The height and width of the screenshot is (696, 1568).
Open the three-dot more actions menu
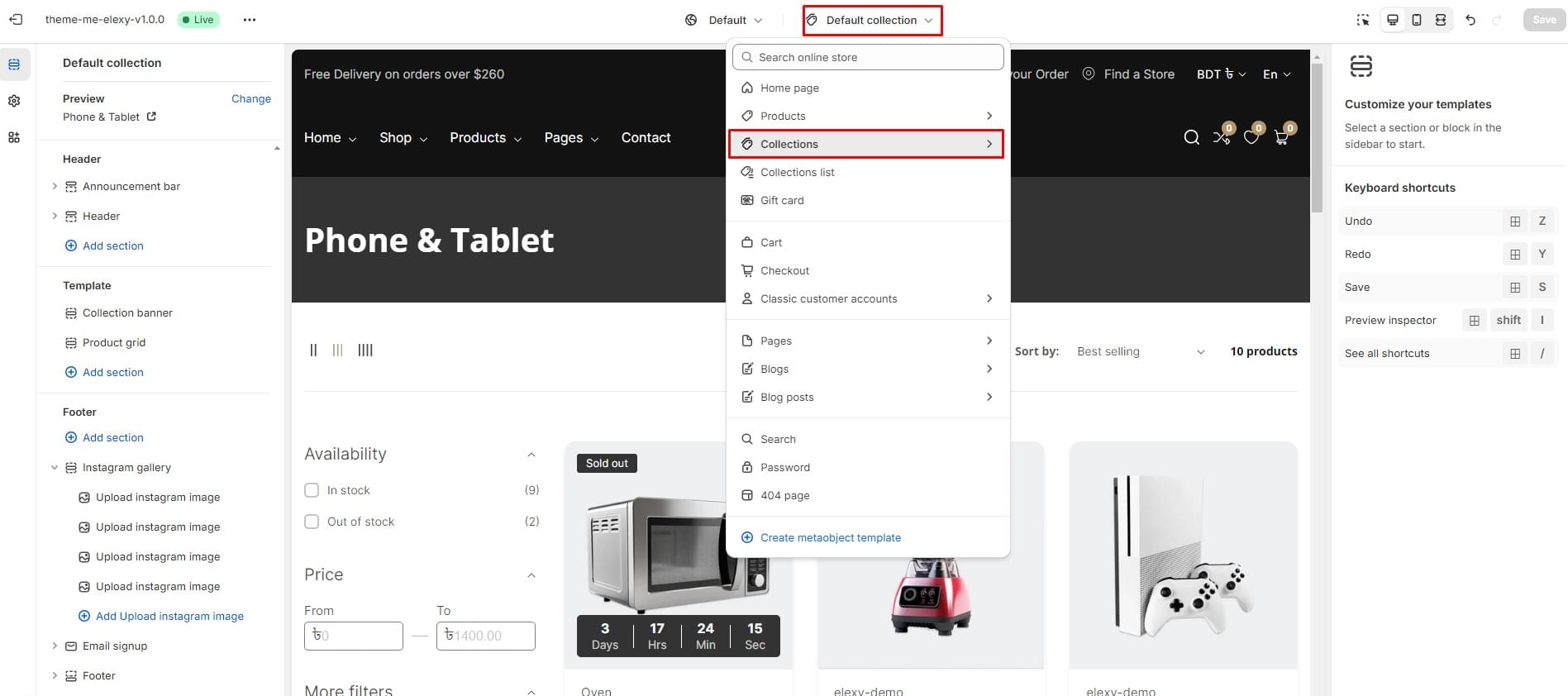coord(250,20)
